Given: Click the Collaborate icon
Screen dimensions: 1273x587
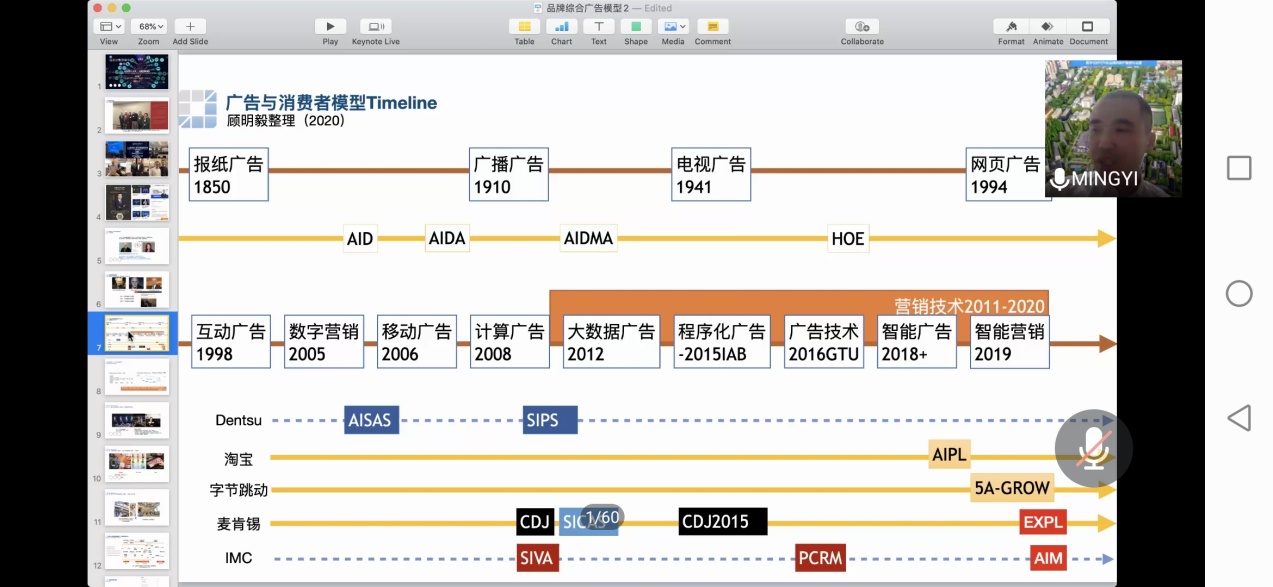Looking at the screenshot, I should pos(861,27).
